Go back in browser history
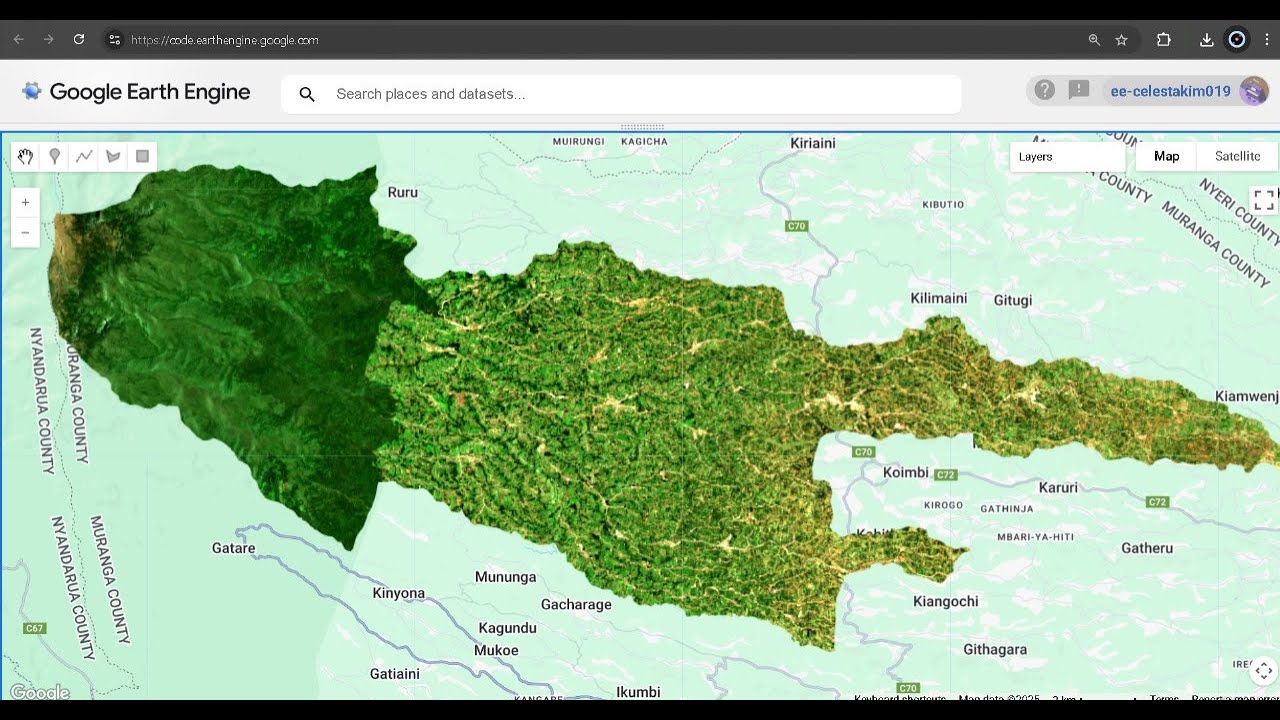1280x720 pixels. [x=18, y=40]
